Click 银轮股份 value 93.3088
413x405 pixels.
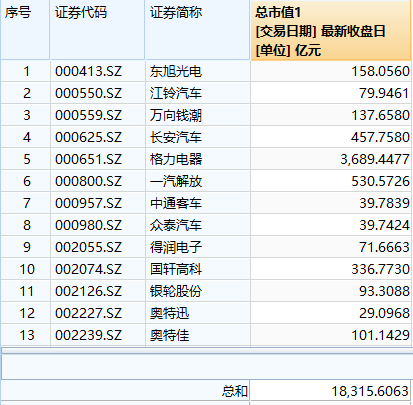[x=331, y=291]
